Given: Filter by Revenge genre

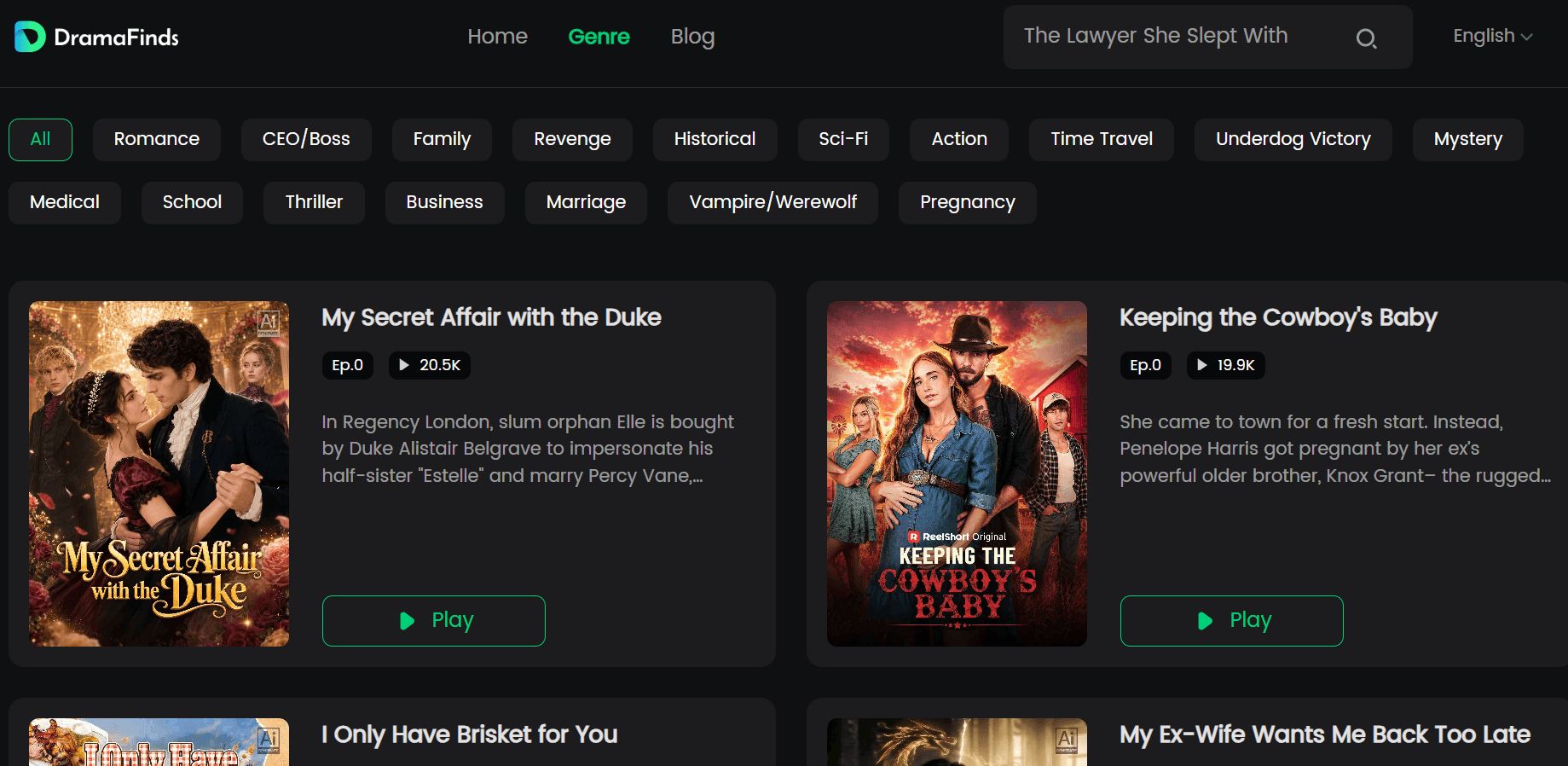Looking at the screenshot, I should point(572,140).
